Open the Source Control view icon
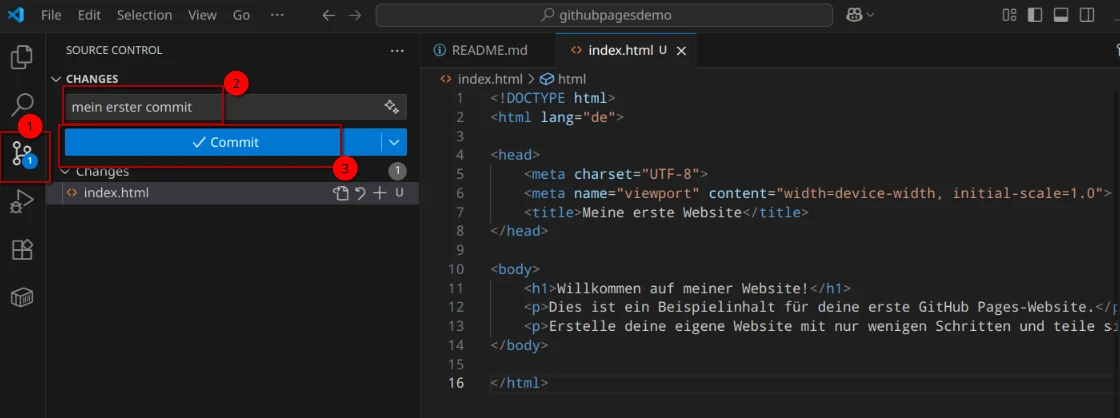 (x=22, y=153)
